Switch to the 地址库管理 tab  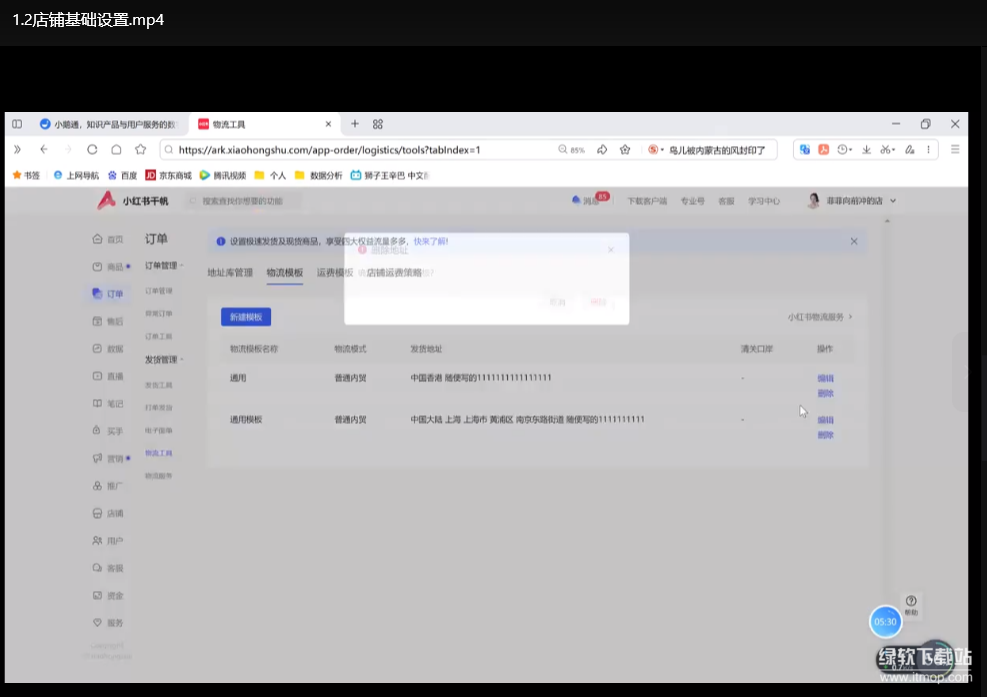click(x=230, y=272)
